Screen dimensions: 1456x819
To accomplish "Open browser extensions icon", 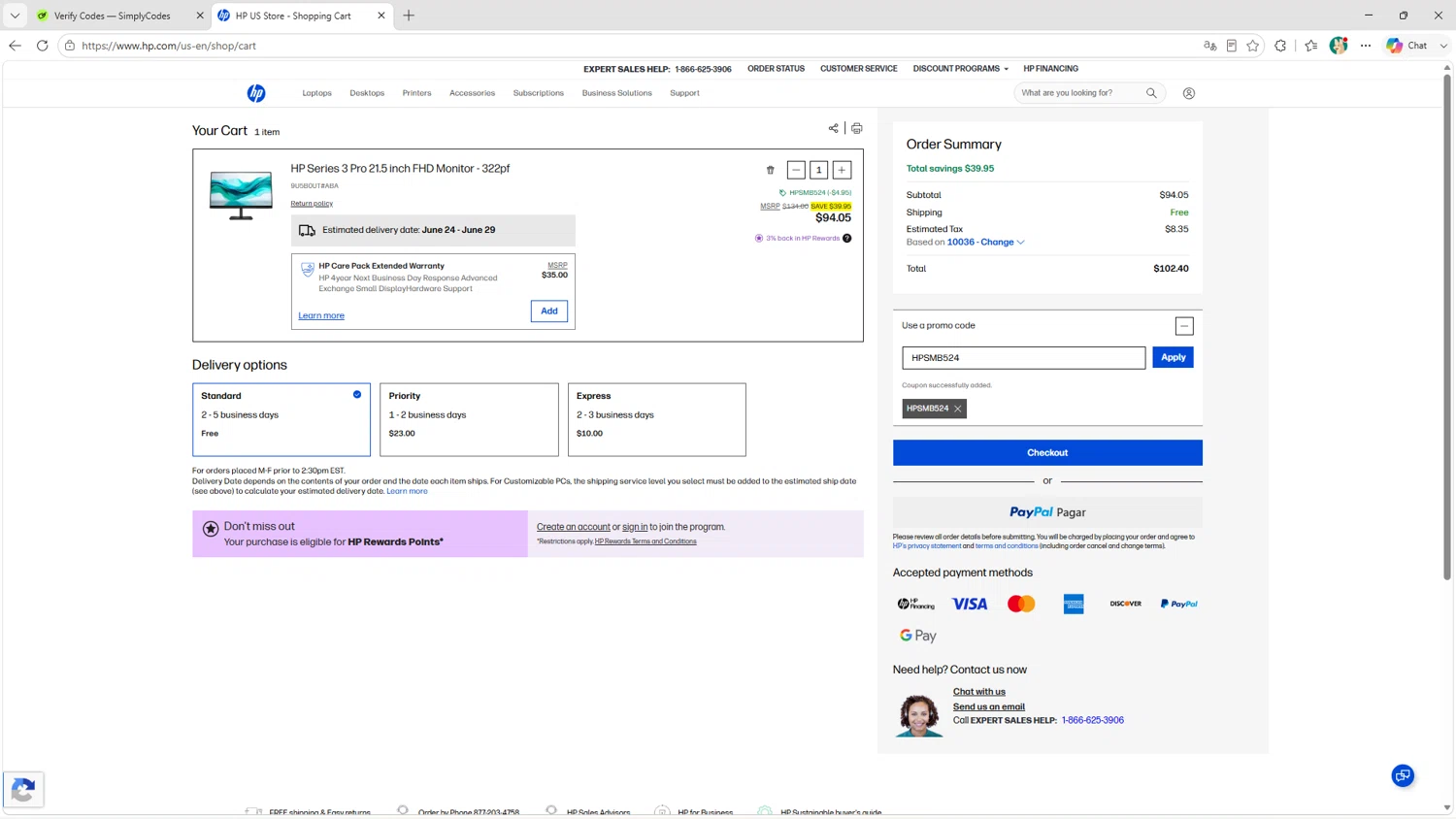I will (x=1280, y=46).
